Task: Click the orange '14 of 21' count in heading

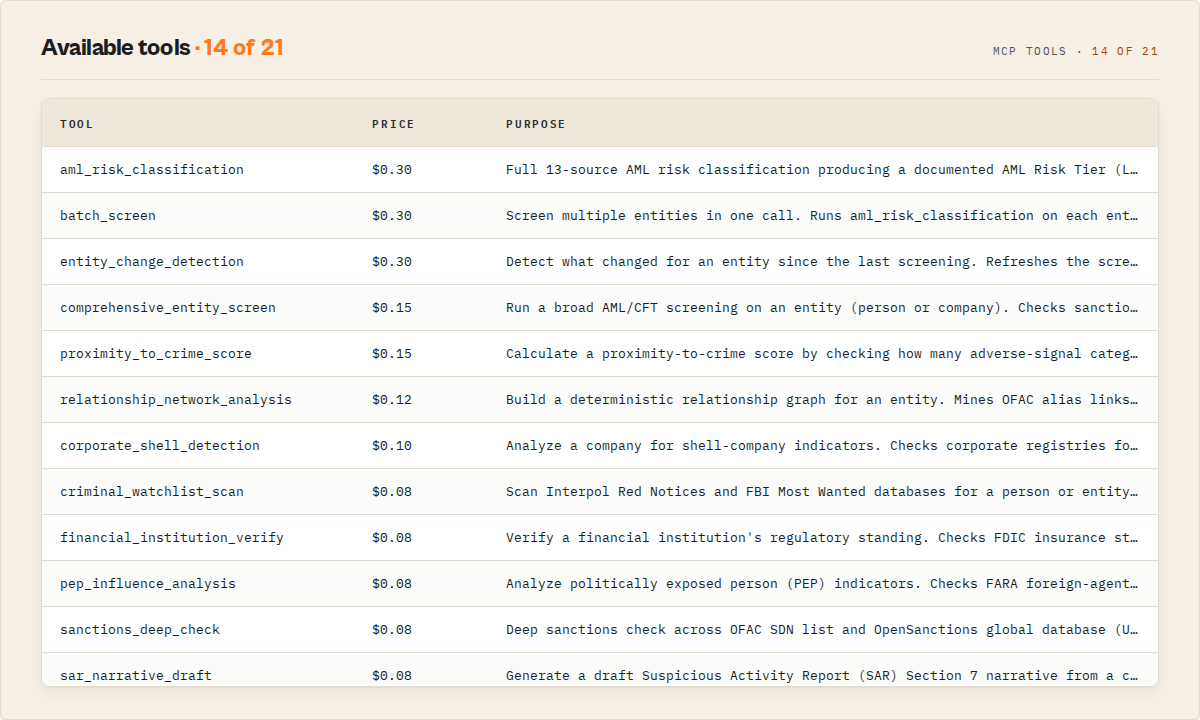Action: click(244, 47)
